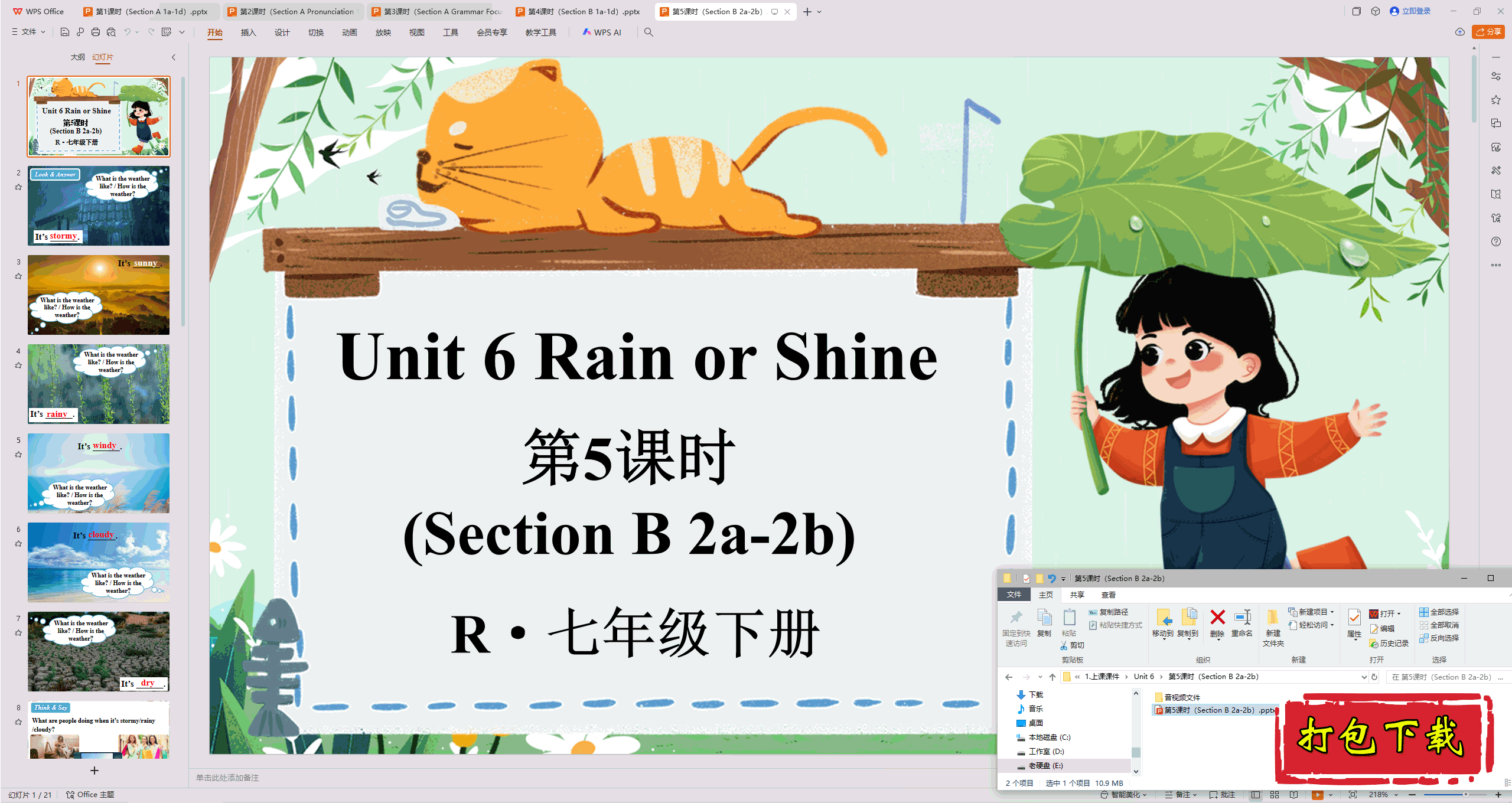Screen dimensions: 1512x803
Task: Click the add new slide plus icon
Action: tap(94, 771)
